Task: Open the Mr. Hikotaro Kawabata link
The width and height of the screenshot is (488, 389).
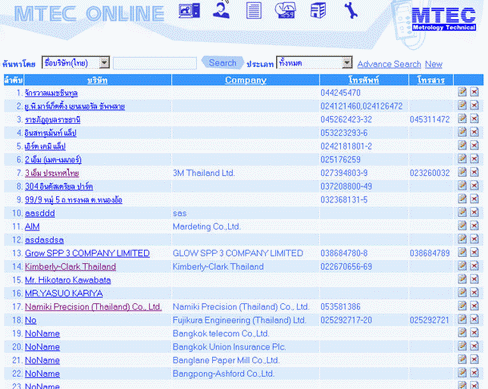Action: (68, 280)
